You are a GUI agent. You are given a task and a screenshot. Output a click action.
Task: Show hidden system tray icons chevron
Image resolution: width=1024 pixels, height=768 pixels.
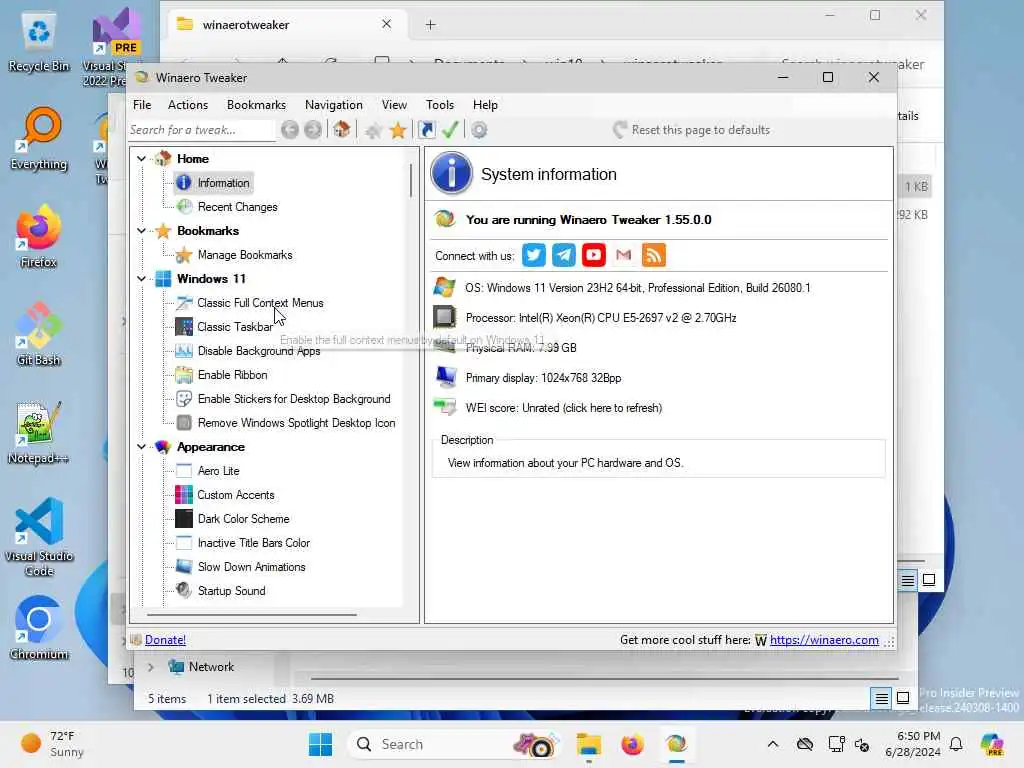tap(773, 744)
